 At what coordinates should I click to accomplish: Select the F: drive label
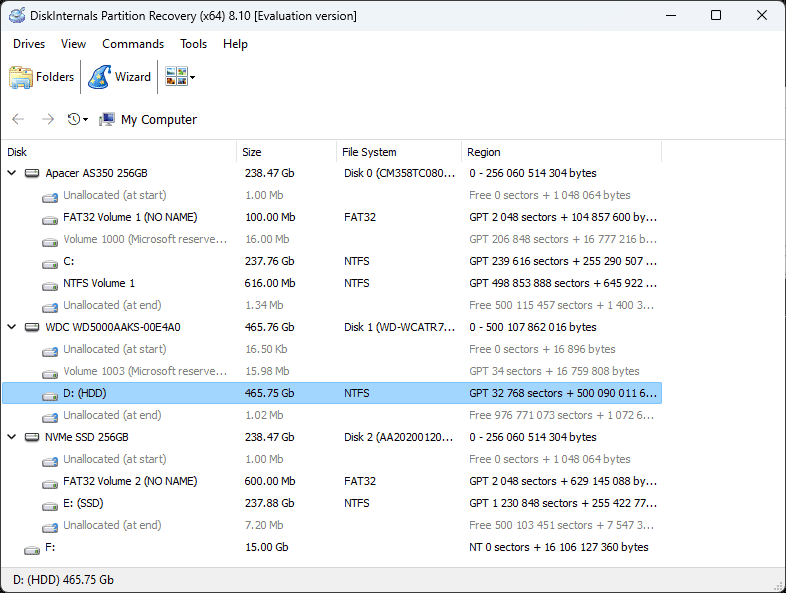point(50,547)
